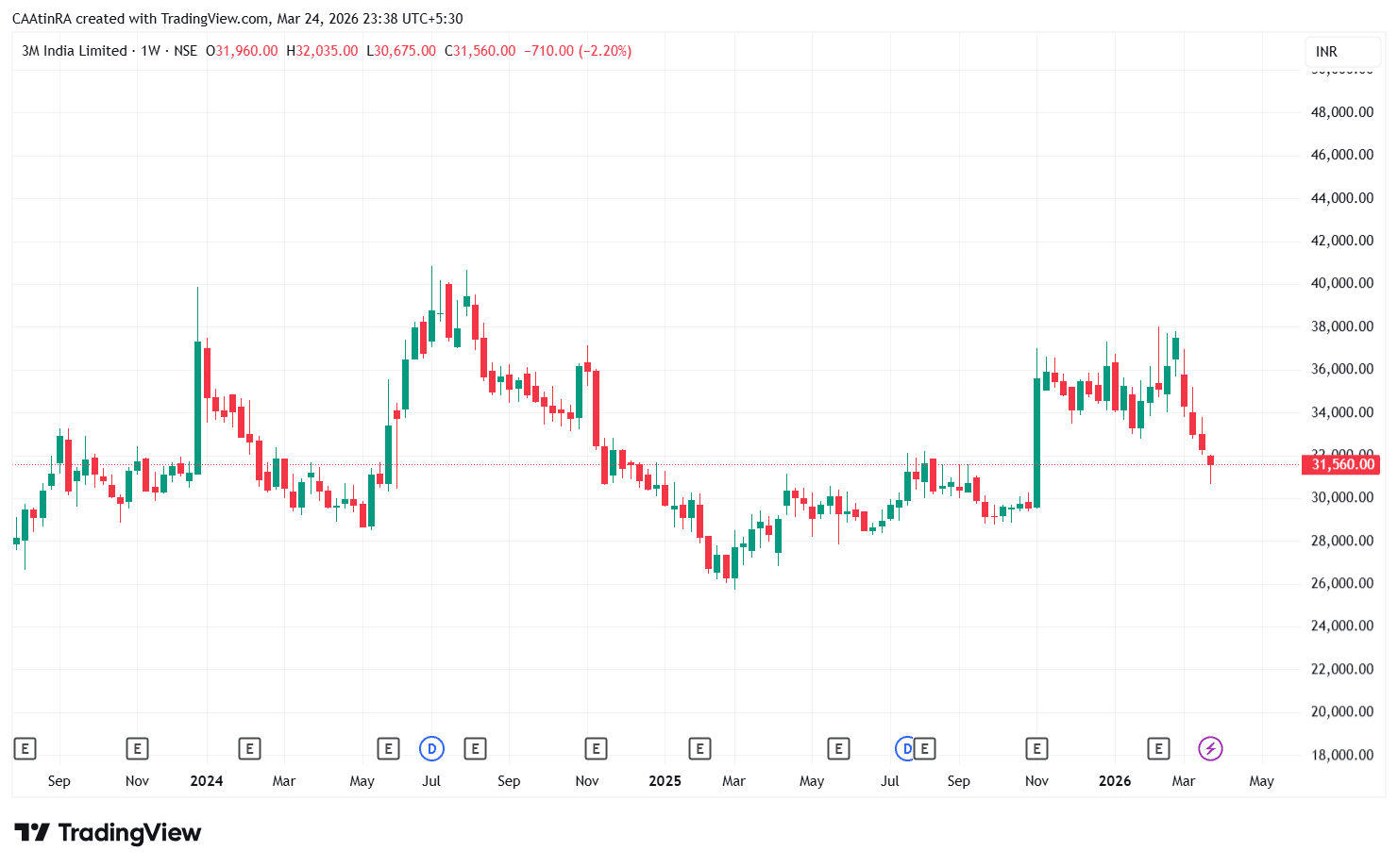This screenshot has width=1398, height=868.
Task: Click the 30,000.00 price axis label
Action: coord(1342,497)
